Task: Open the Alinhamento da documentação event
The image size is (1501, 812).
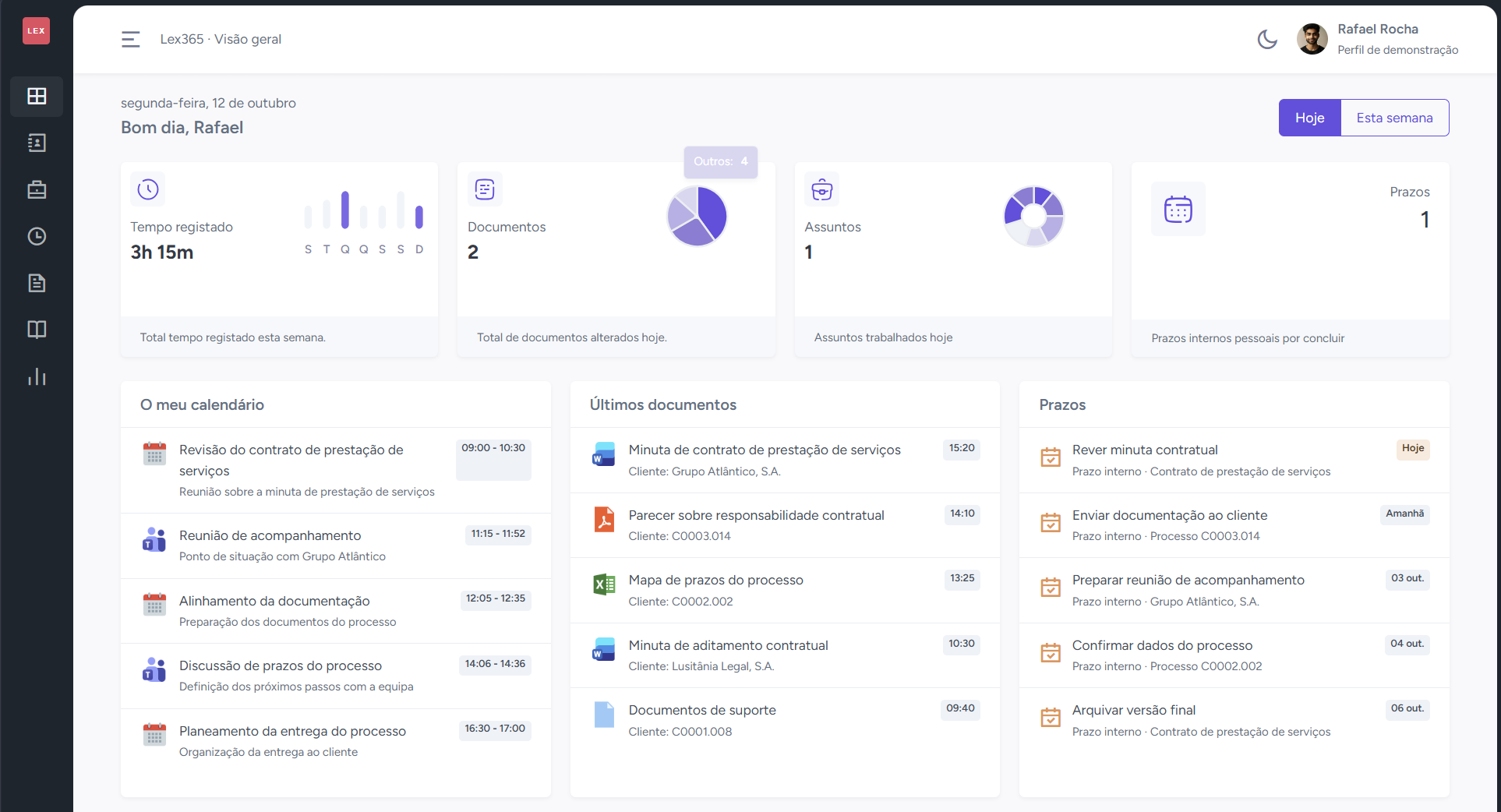Action: pos(336,611)
